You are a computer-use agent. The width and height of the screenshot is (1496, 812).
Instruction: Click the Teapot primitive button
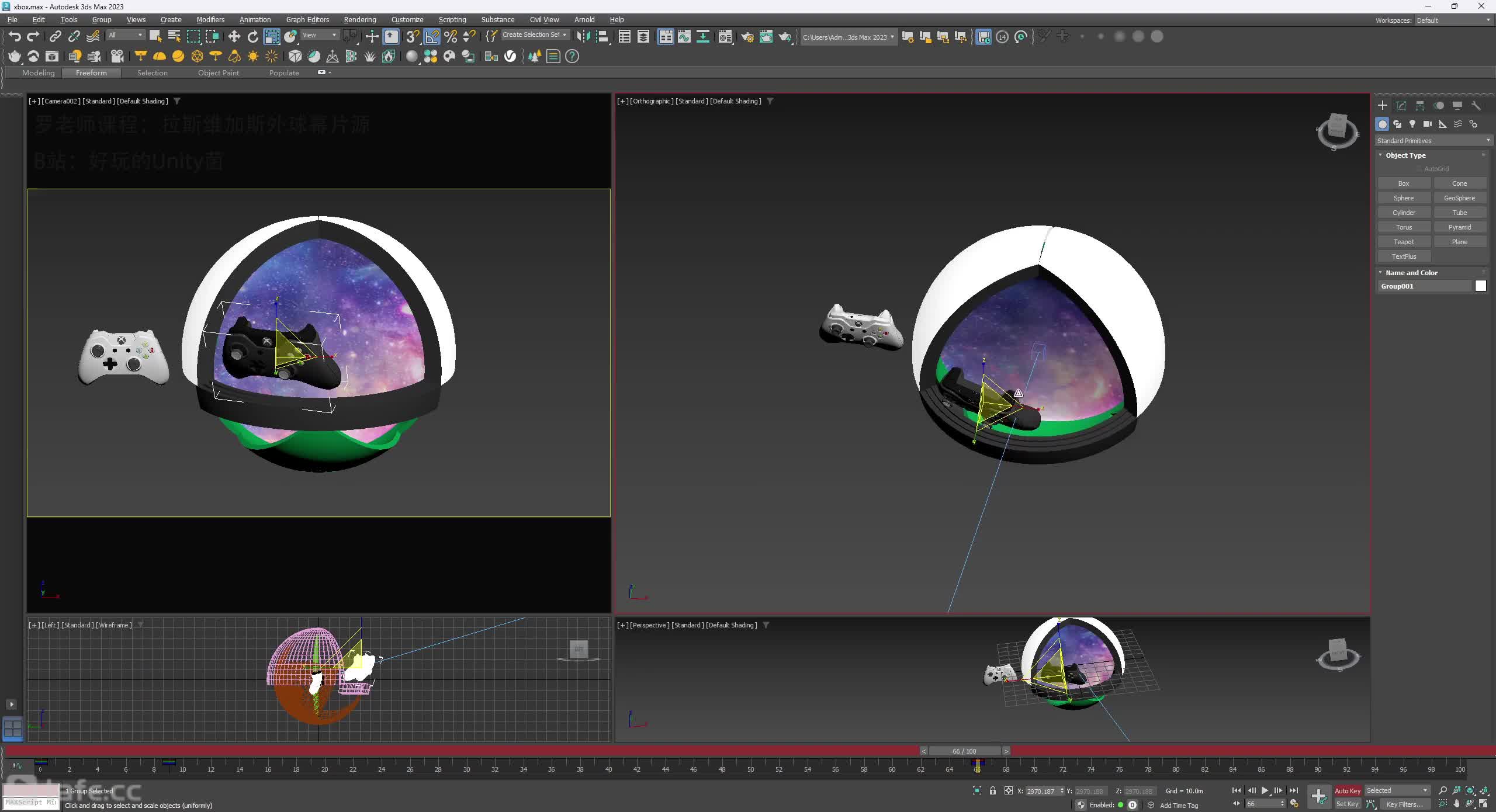[1404, 242]
